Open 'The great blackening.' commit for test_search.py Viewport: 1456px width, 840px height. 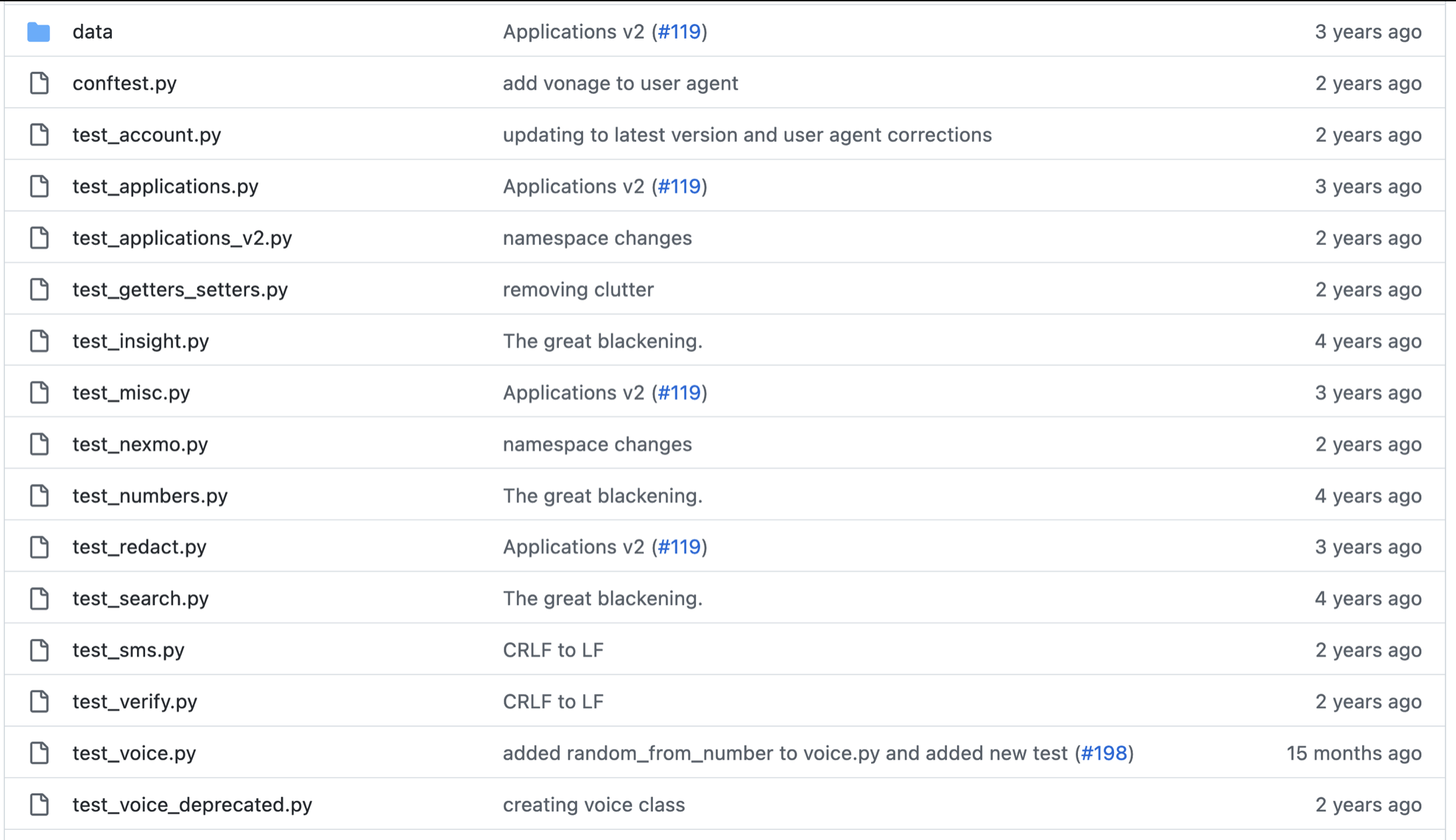(602, 598)
